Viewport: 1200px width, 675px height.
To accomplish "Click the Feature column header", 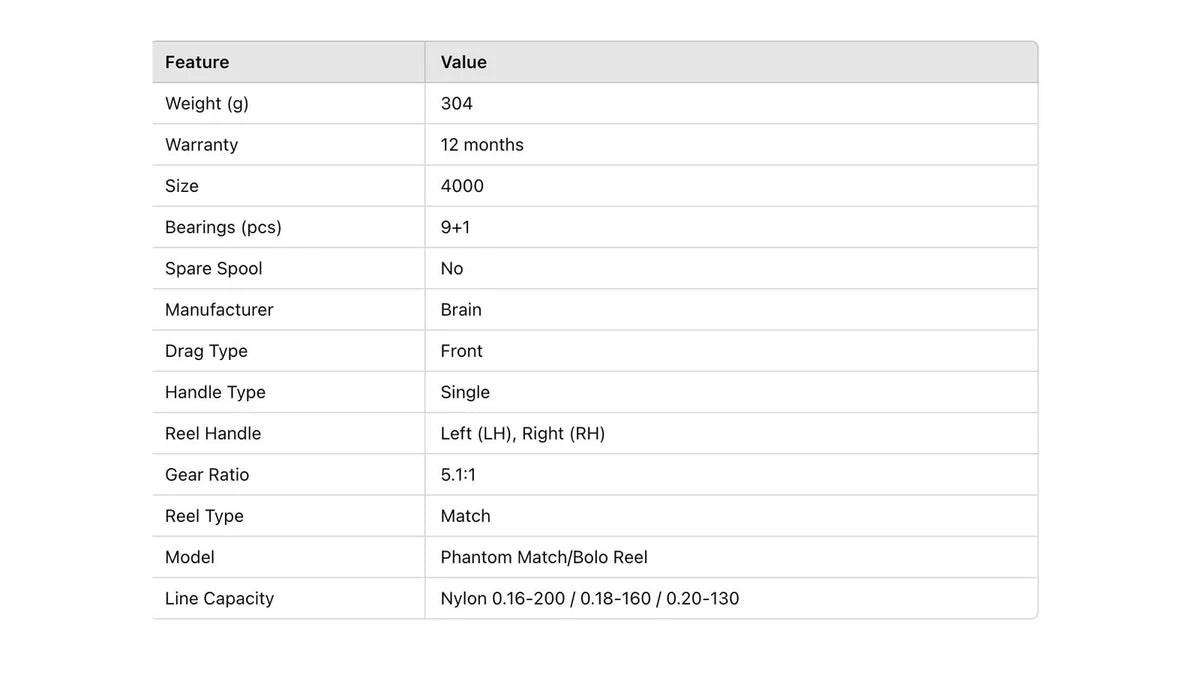I will [197, 62].
